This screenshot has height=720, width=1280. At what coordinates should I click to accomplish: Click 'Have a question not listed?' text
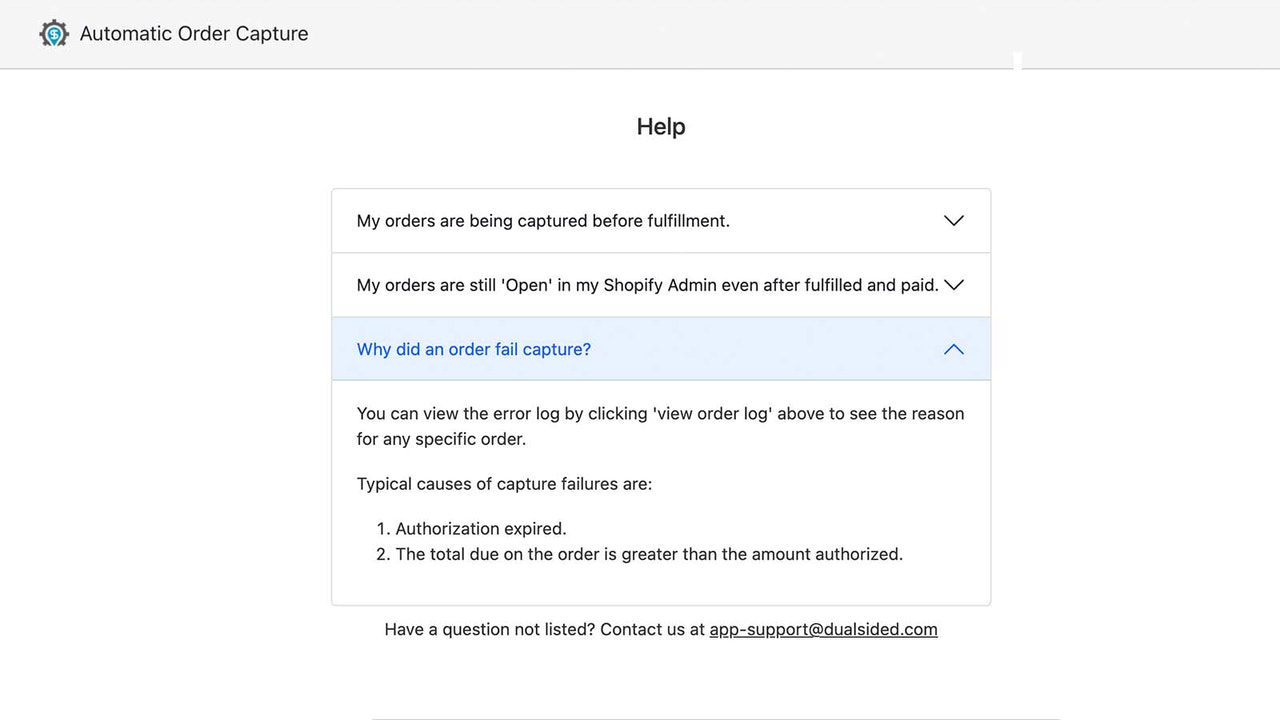click(490, 629)
